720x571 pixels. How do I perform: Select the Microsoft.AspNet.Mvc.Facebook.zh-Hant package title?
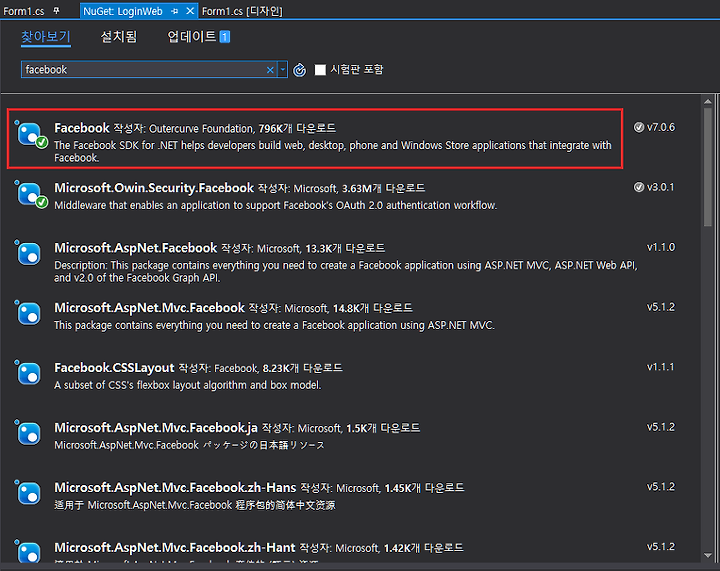point(174,548)
